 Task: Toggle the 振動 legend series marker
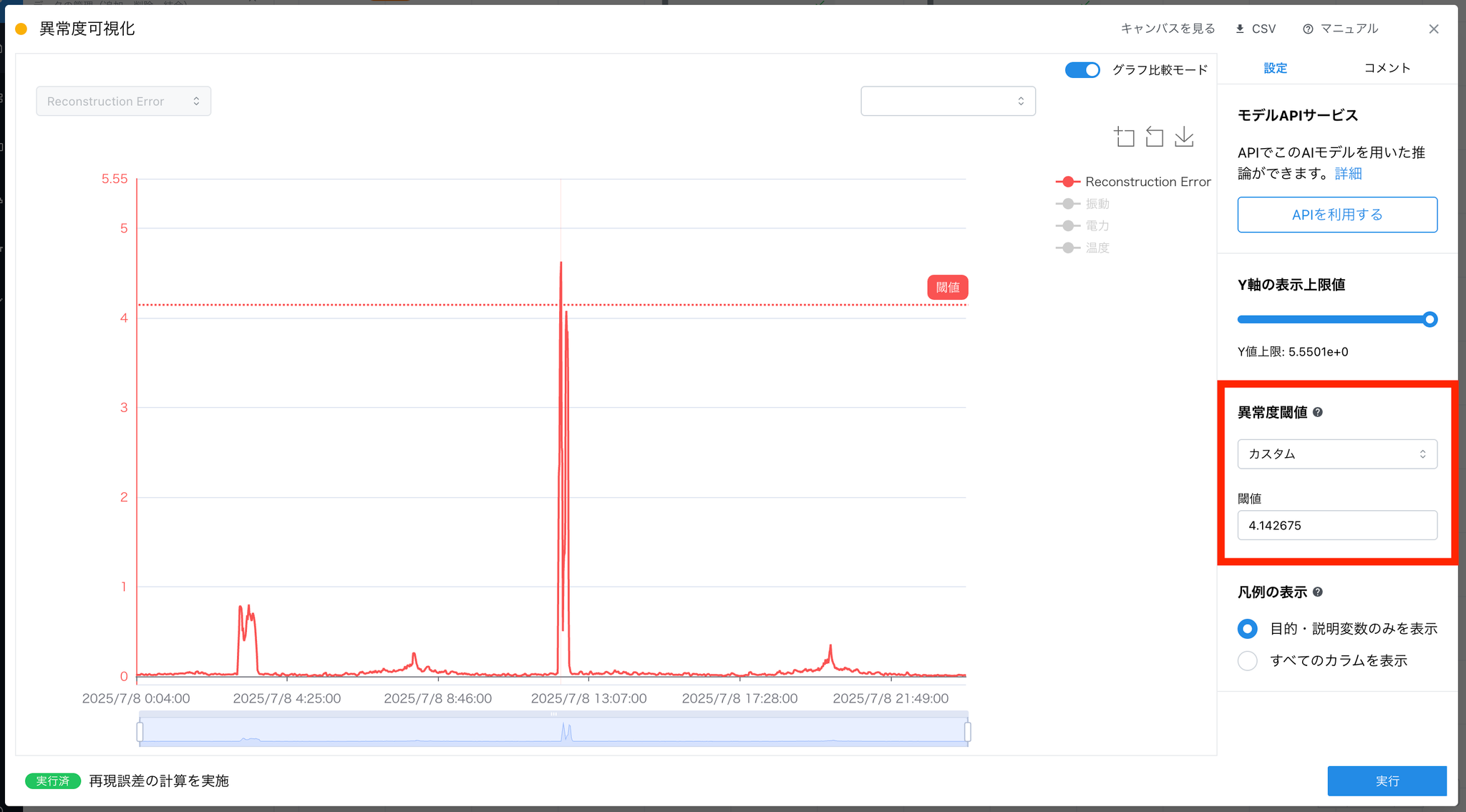coord(1068,204)
